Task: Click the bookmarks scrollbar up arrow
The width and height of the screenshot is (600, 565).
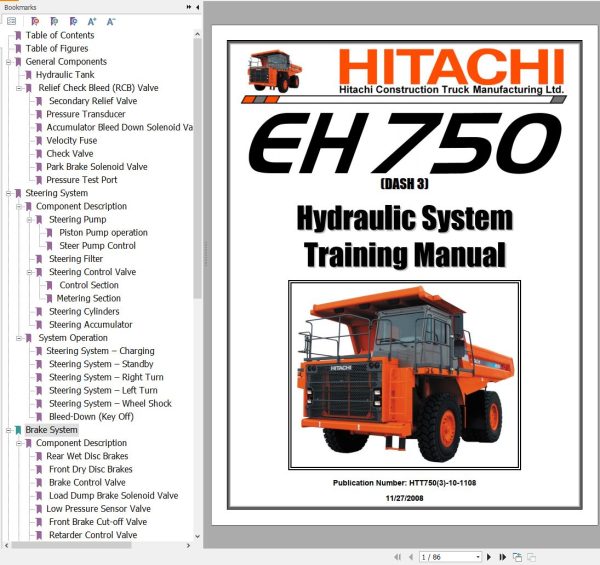Action: point(197,34)
